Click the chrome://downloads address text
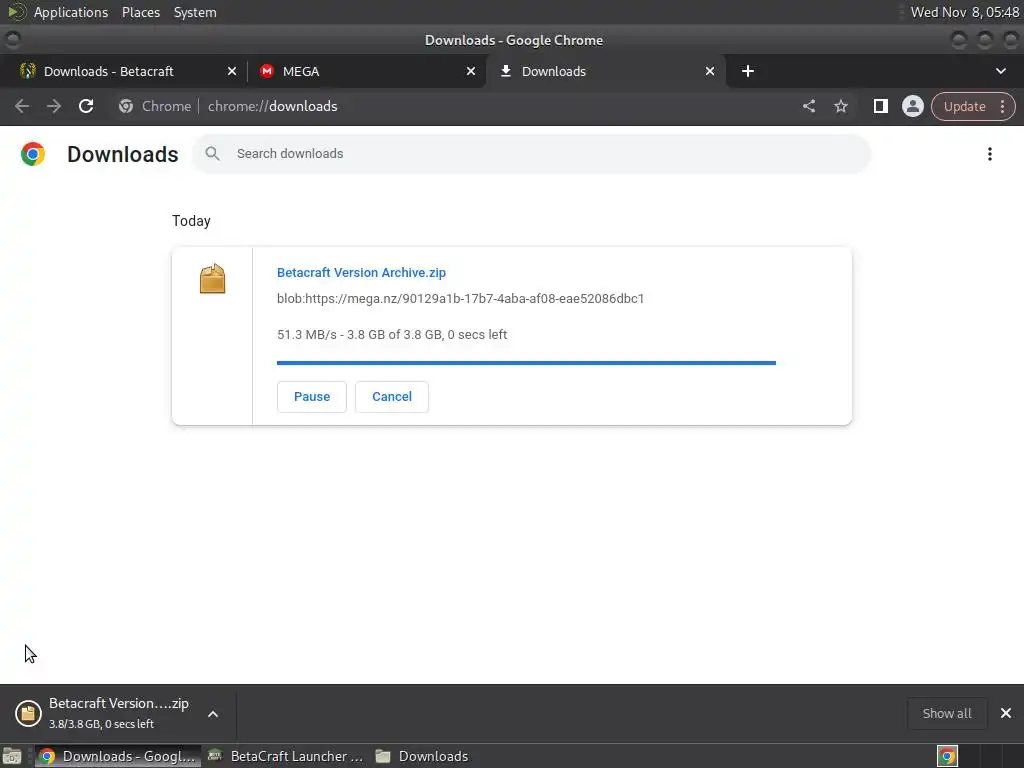 pyautogui.click(x=273, y=106)
